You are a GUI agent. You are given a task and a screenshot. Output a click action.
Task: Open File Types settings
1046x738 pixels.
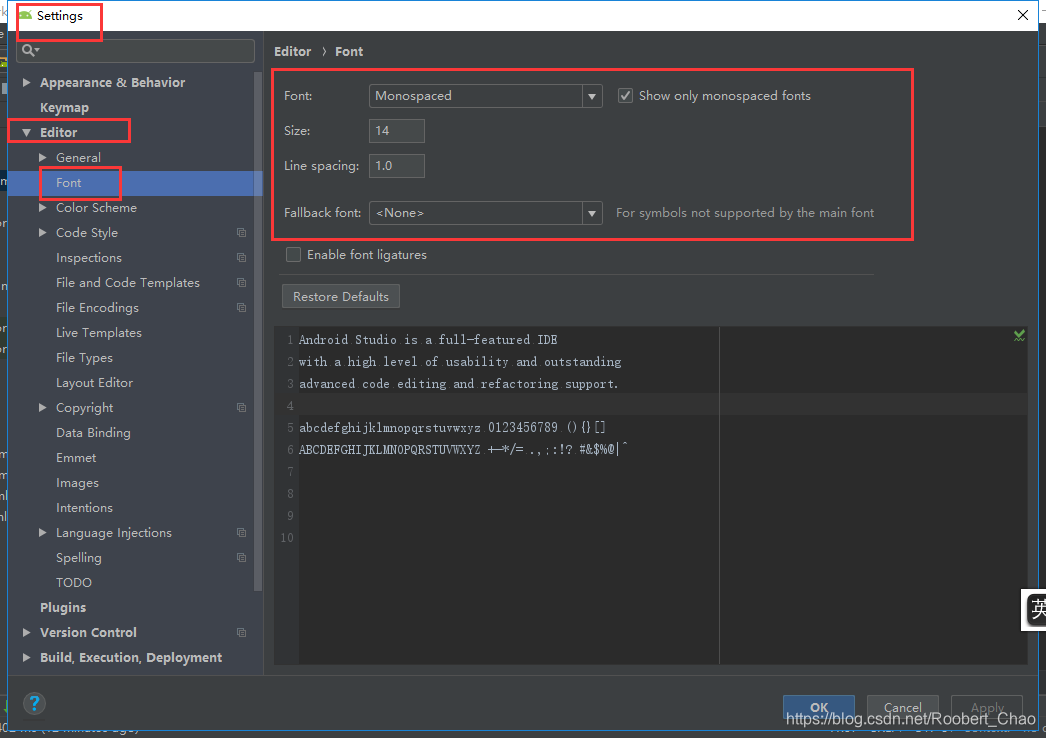pos(84,358)
